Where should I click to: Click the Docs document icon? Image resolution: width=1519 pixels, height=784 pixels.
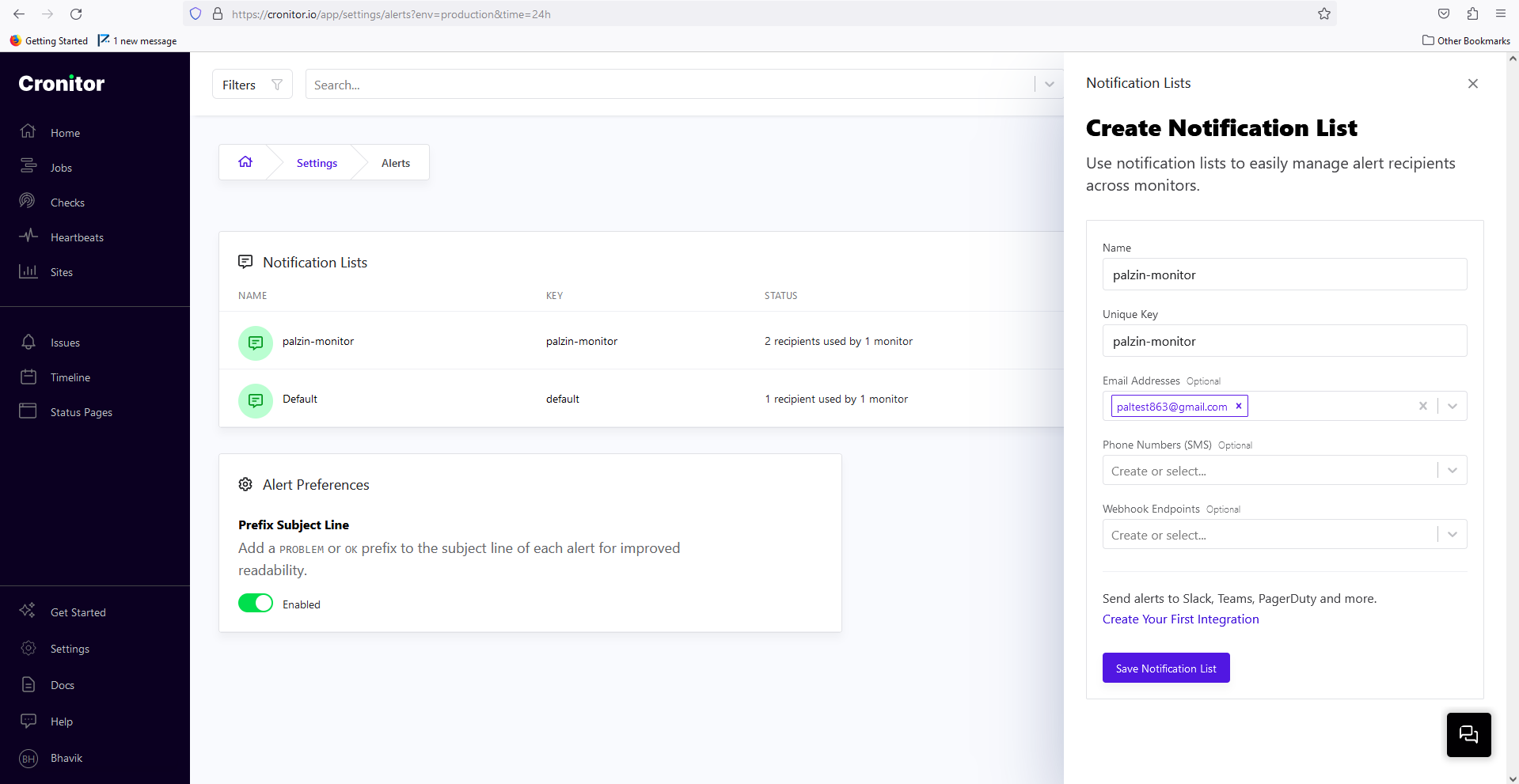[x=28, y=684]
